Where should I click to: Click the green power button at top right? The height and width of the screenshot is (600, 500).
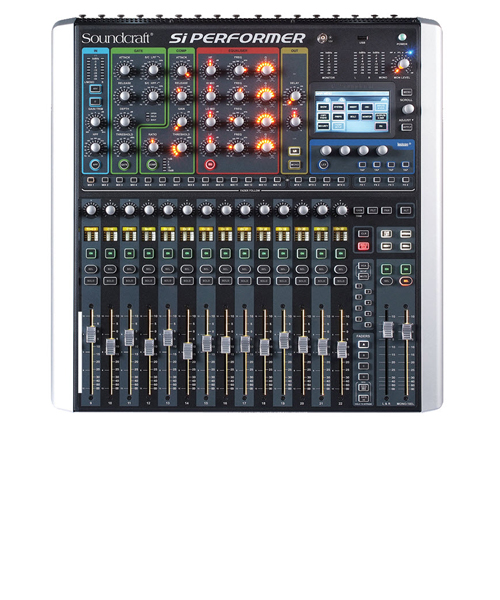pyautogui.click(x=402, y=38)
